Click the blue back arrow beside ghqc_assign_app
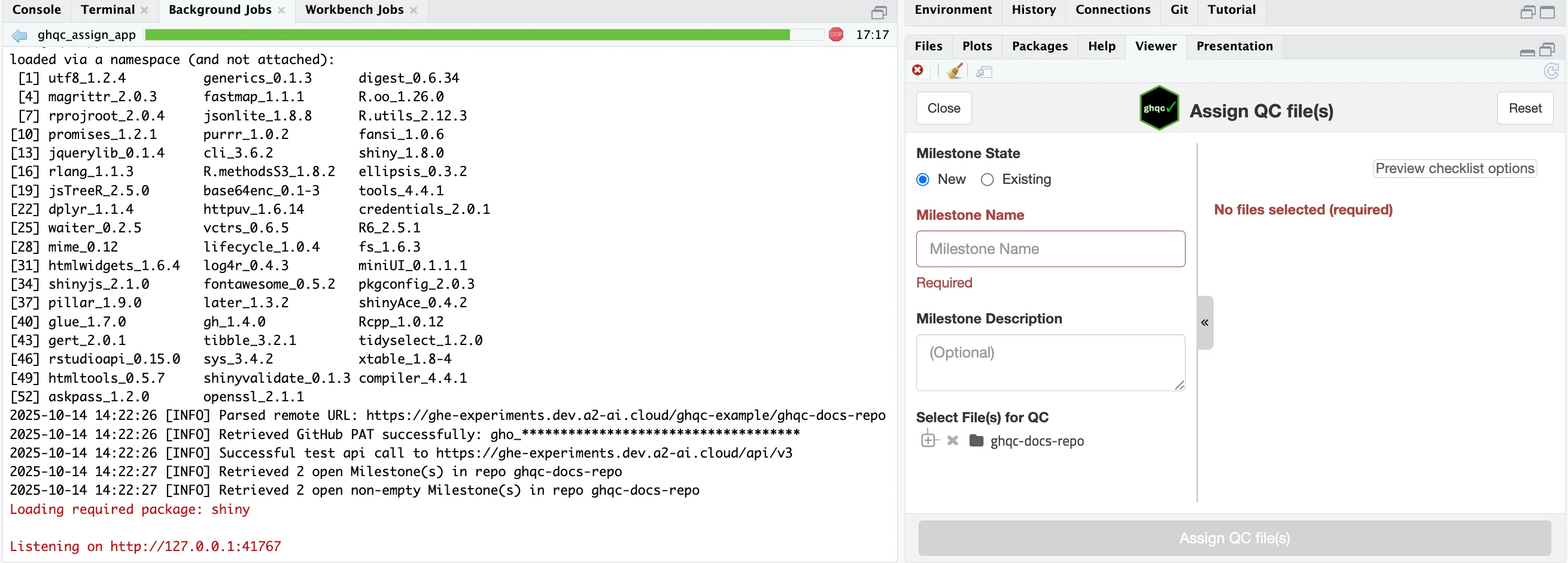Viewport: 1568px width, 563px height. [20, 35]
